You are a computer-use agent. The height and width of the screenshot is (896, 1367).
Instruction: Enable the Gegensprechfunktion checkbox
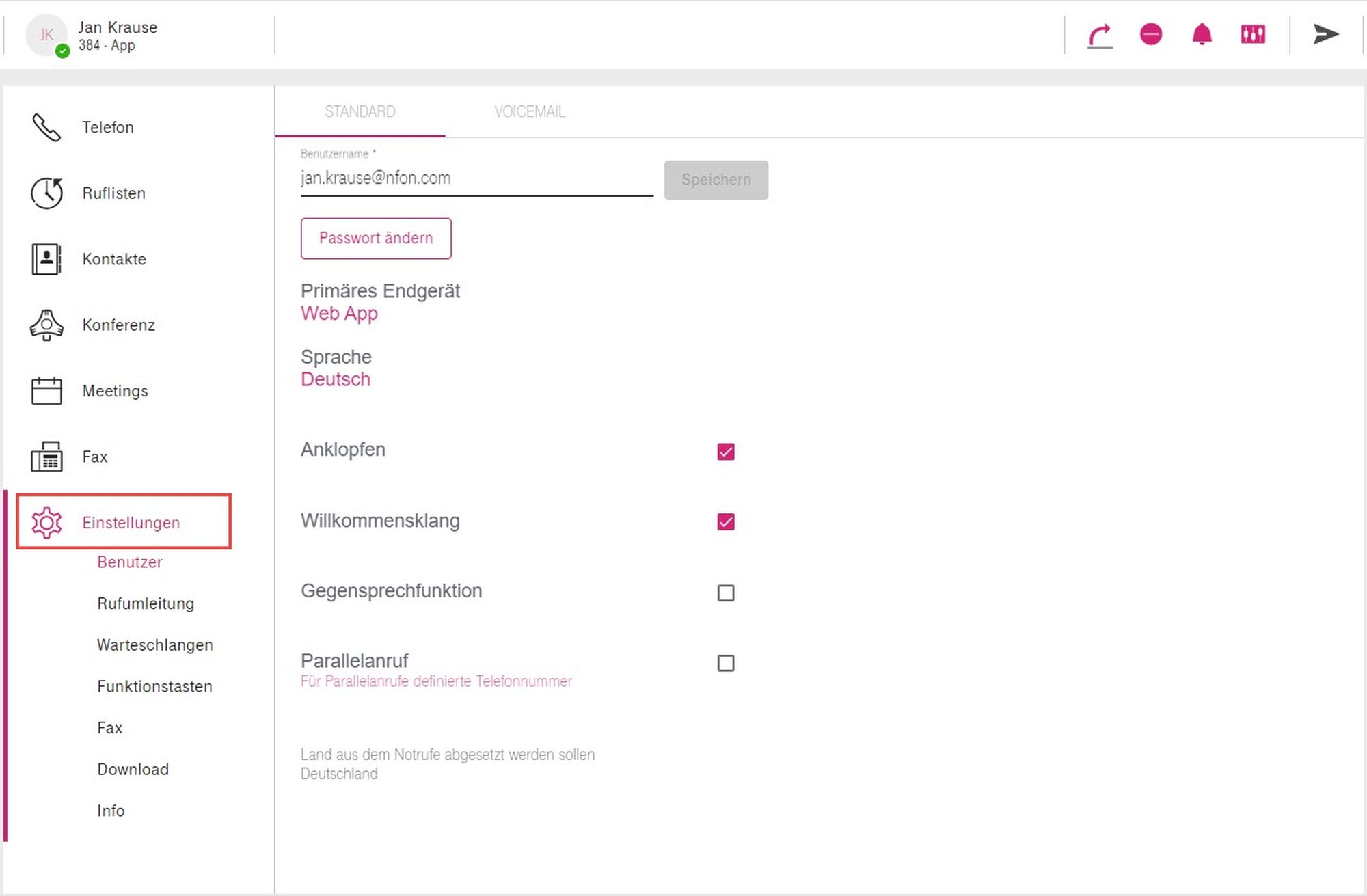coord(725,593)
